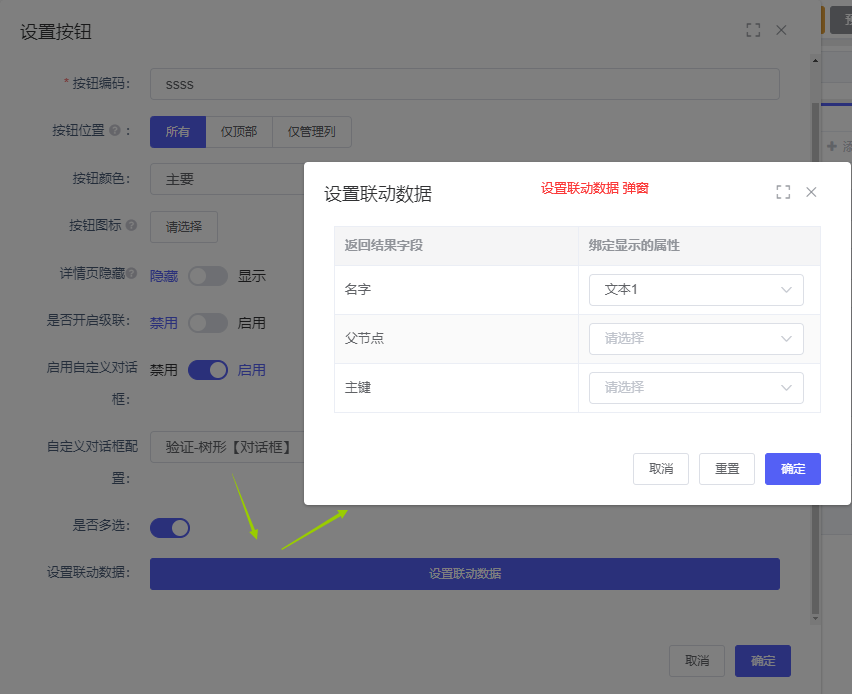The width and height of the screenshot is (852, 694).
Task: Open the 名字 bound attribute dropdown
Action: tap(696, 290)
